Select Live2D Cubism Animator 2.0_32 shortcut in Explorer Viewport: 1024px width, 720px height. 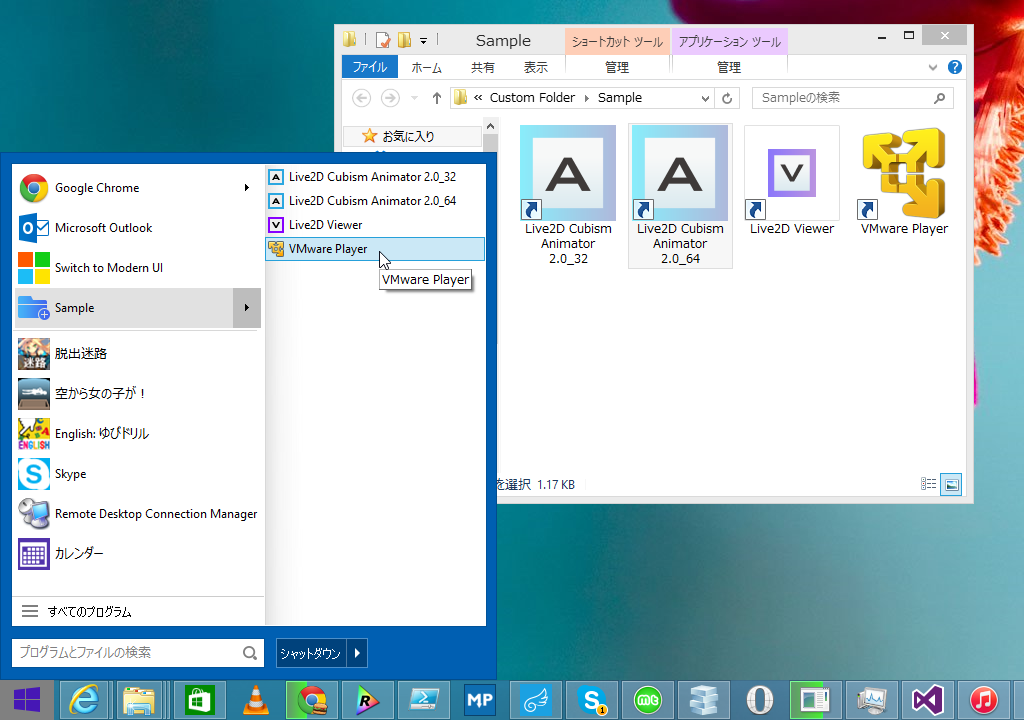coord(568,196)
